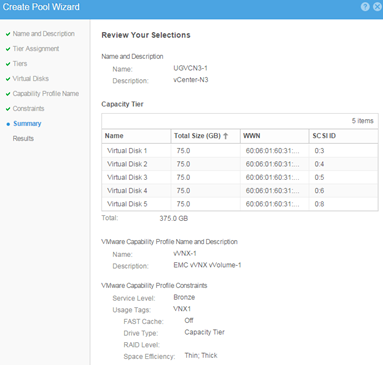Click the Capacity Tier section heading
The width and height of the screenshot is (383, 365).
[122, 104]
